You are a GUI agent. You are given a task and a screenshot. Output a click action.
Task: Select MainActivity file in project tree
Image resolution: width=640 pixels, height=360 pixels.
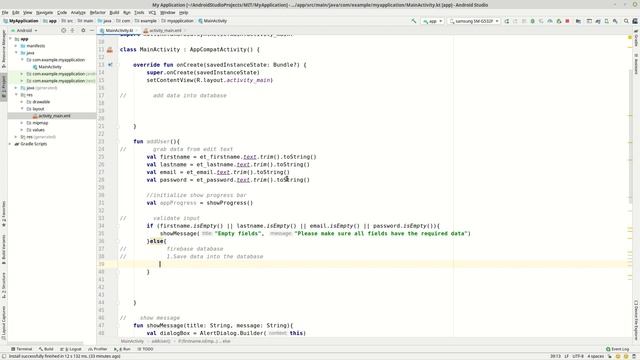50,67
